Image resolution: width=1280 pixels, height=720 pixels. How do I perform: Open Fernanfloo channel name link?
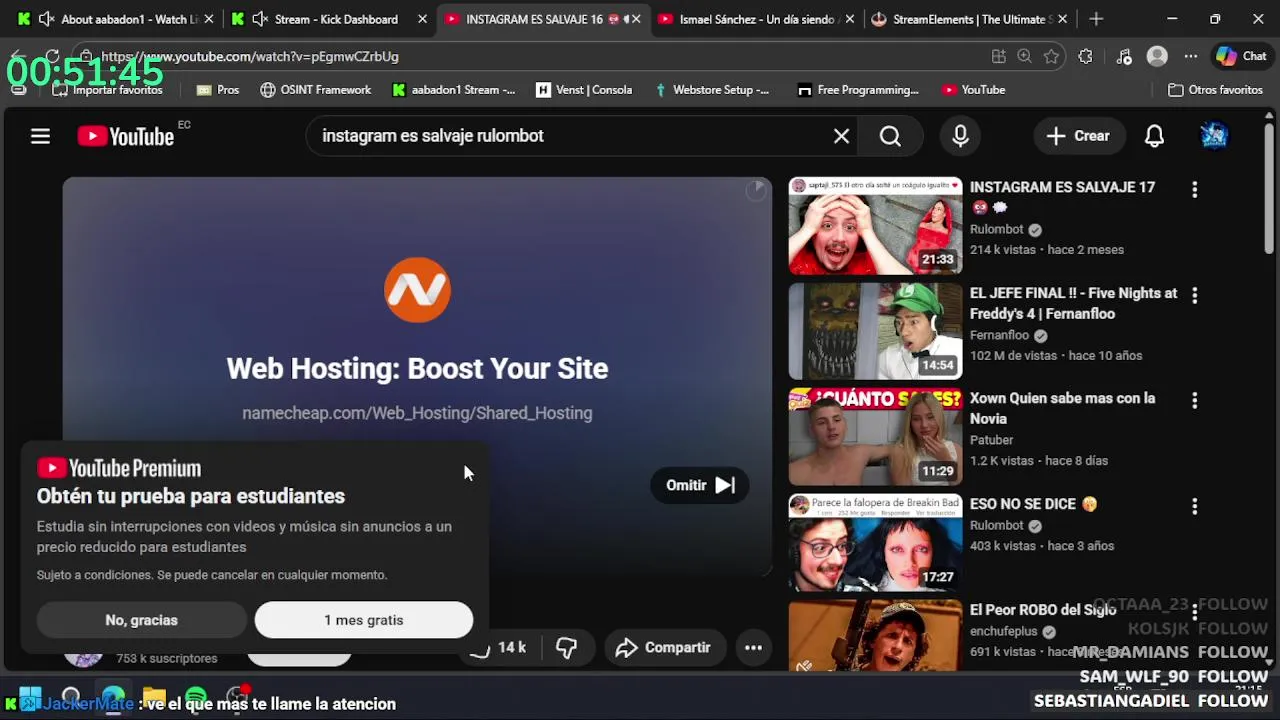coord(999,335)
